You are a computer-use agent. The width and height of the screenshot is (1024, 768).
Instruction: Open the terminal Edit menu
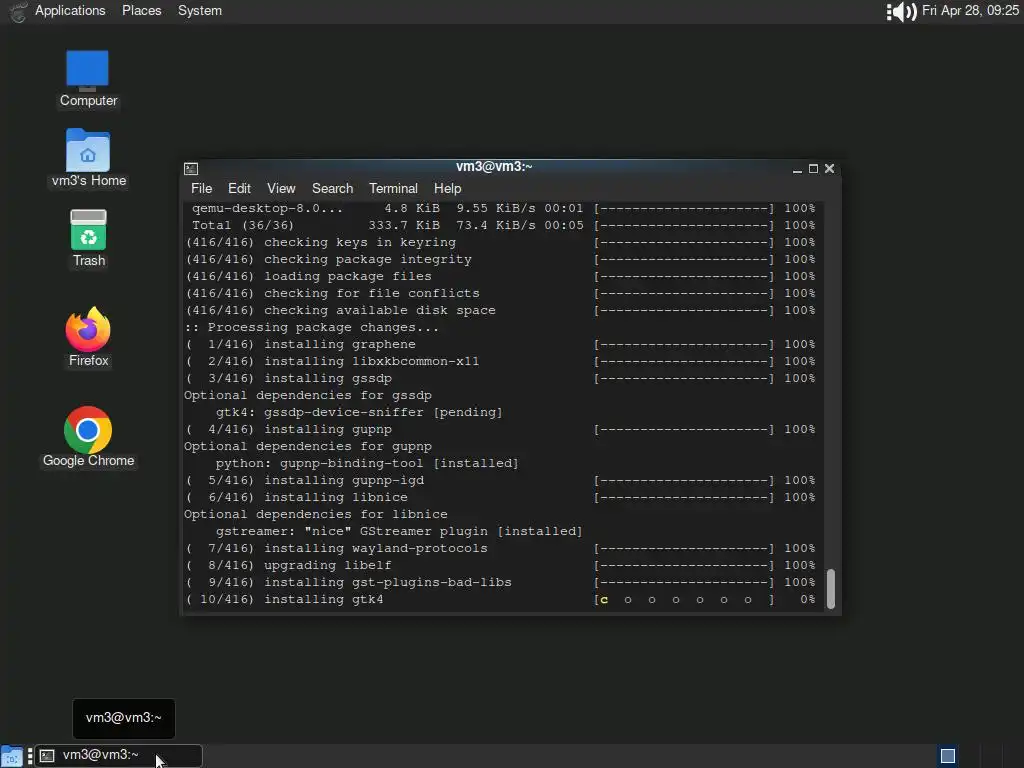coord(239,188)
